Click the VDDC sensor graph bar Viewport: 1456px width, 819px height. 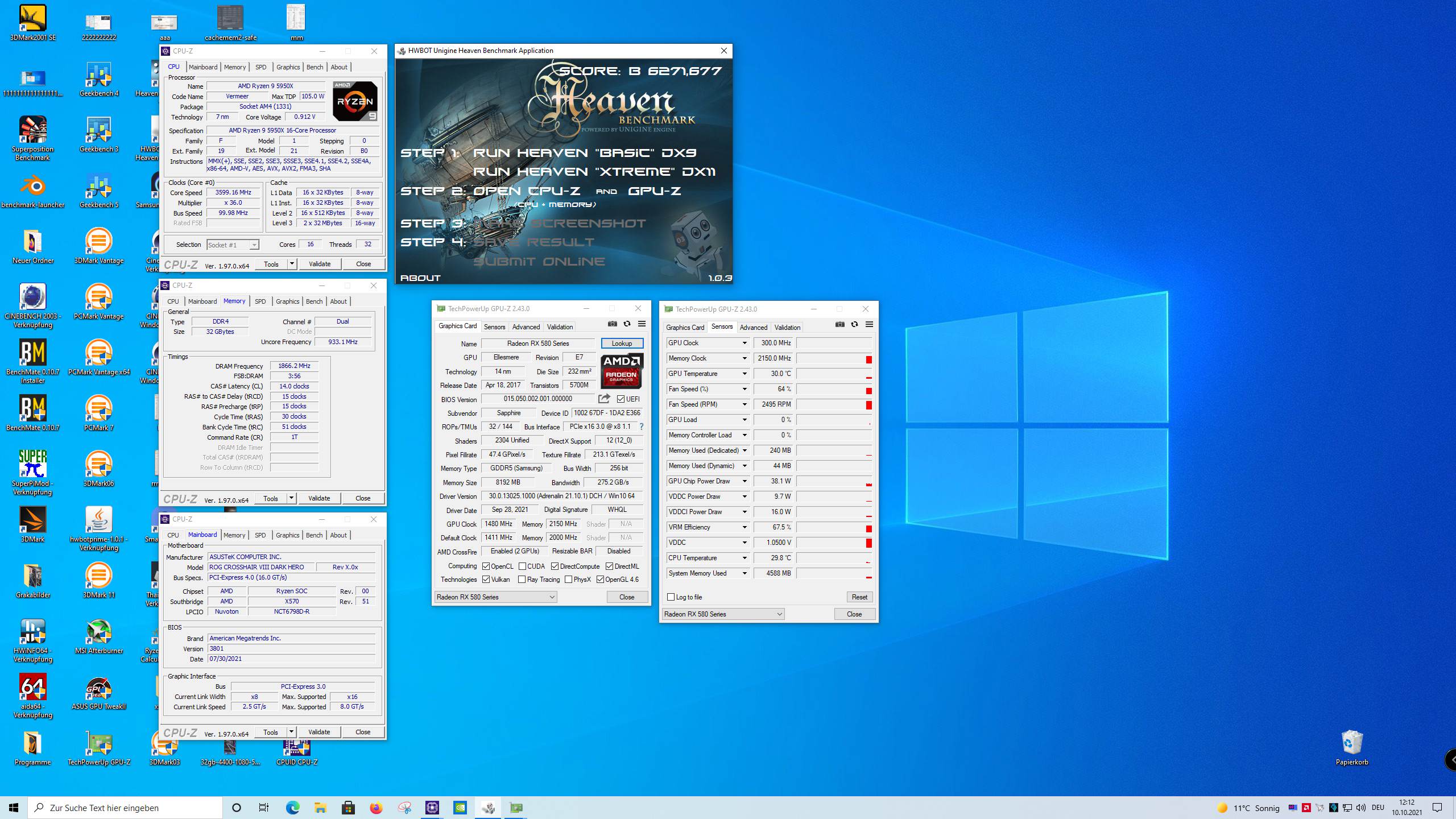834,543
